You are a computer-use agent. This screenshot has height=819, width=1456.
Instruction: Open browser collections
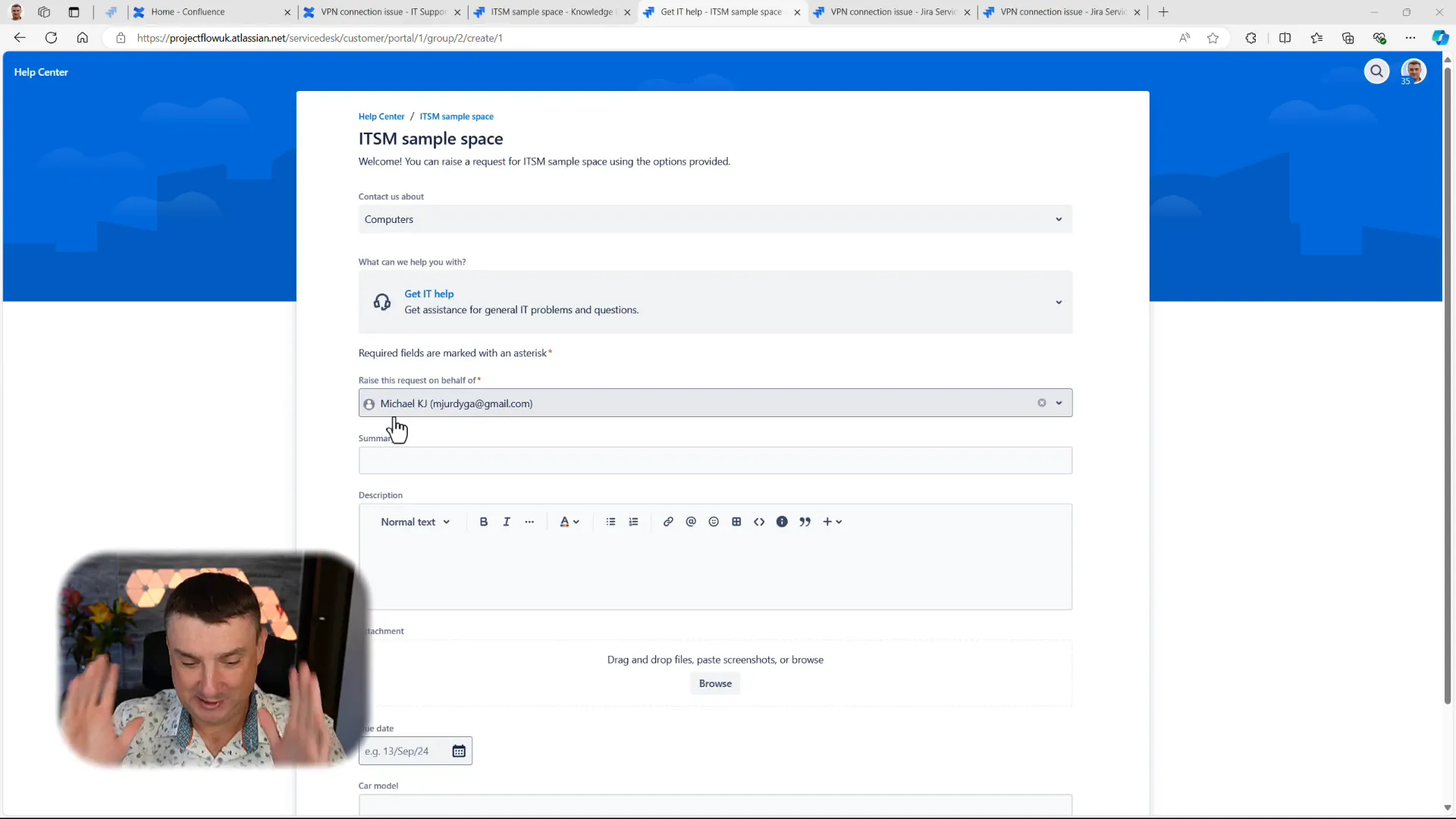click(x=1348, y=38)
